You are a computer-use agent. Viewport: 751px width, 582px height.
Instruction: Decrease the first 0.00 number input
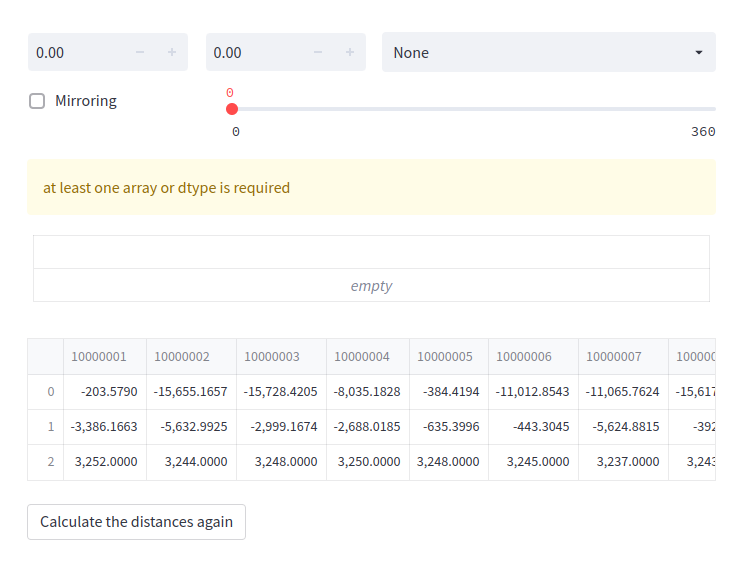point(140,52)
